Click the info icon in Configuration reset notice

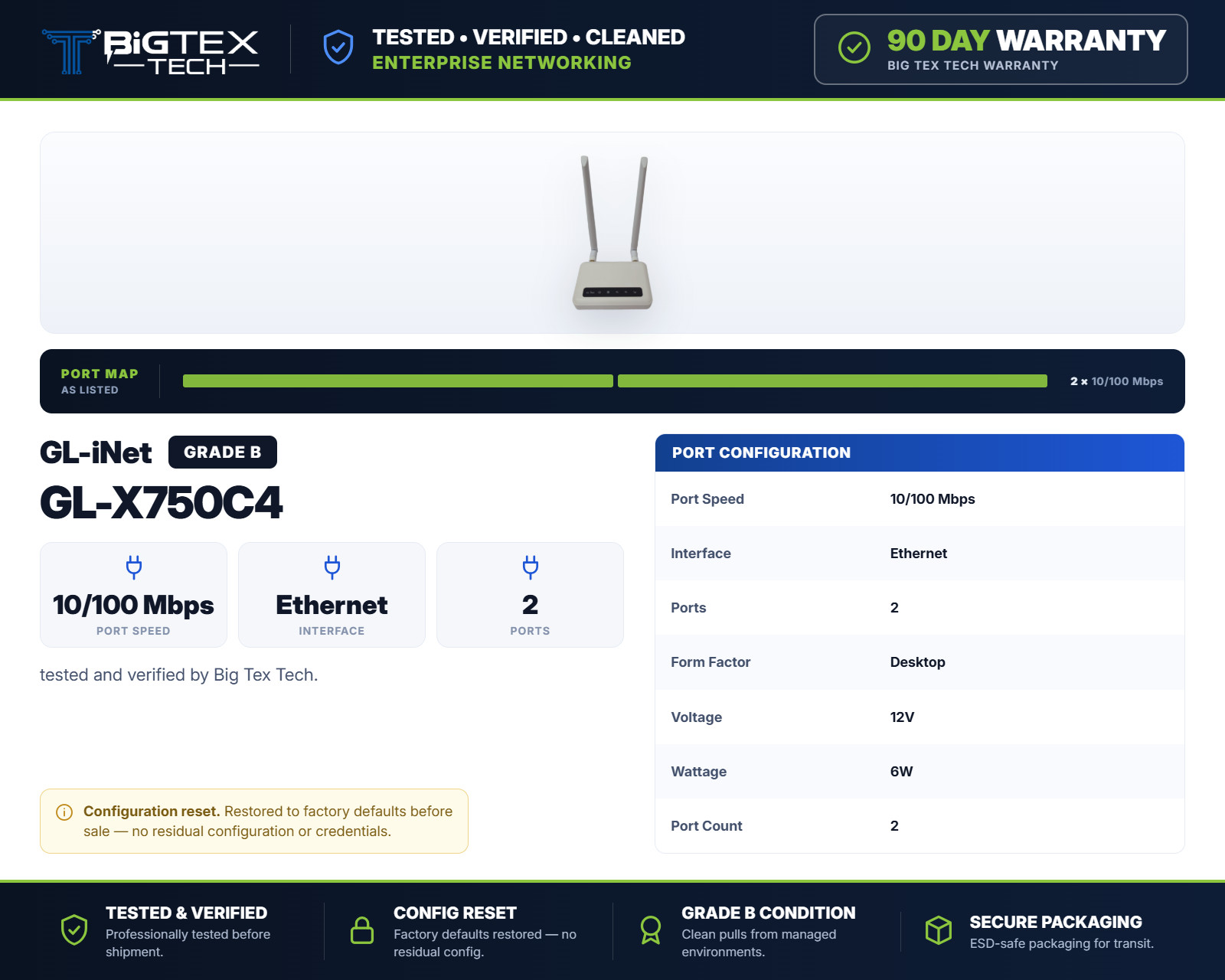(64, 812)
